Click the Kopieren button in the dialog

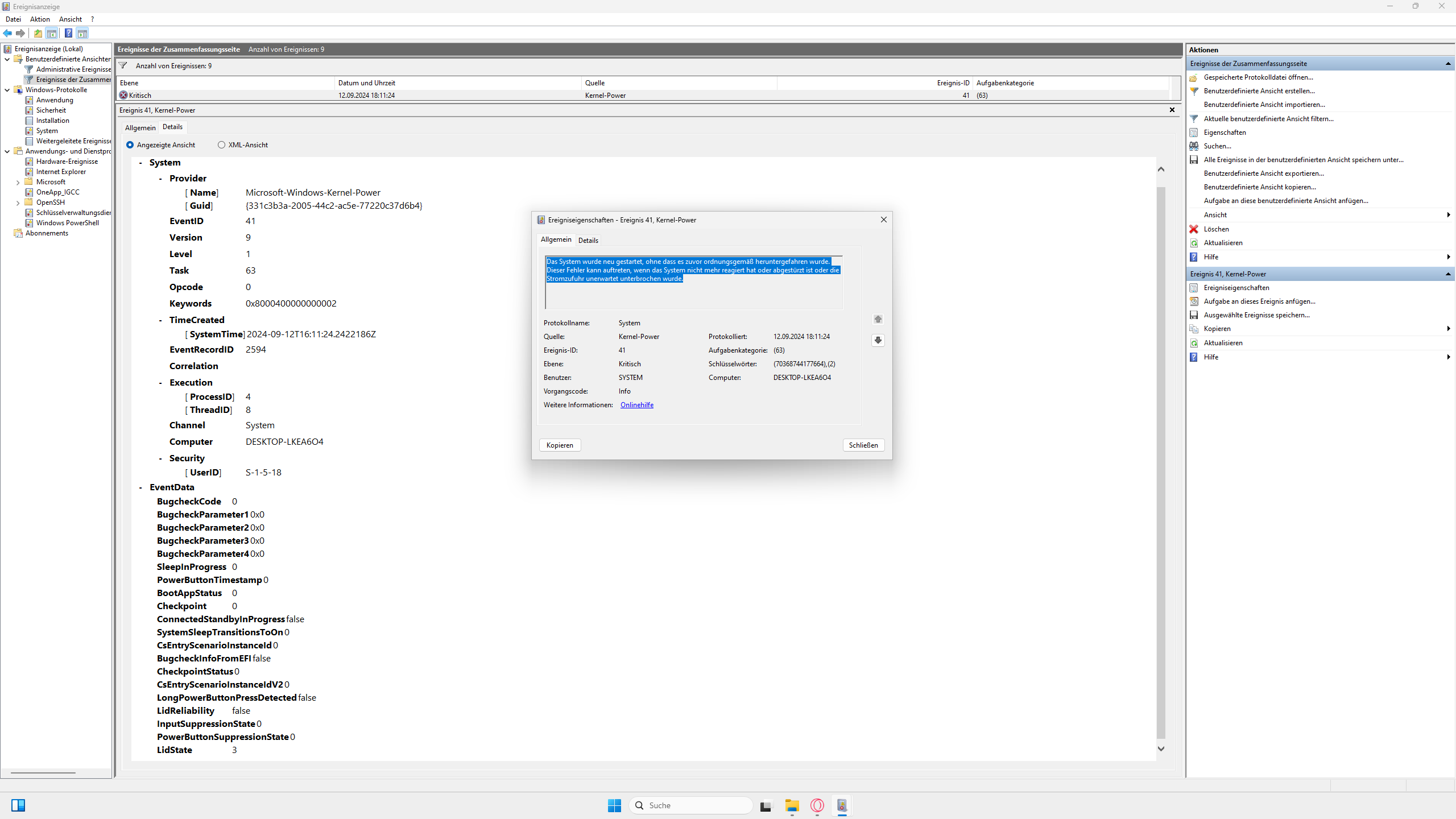point(560,445)
